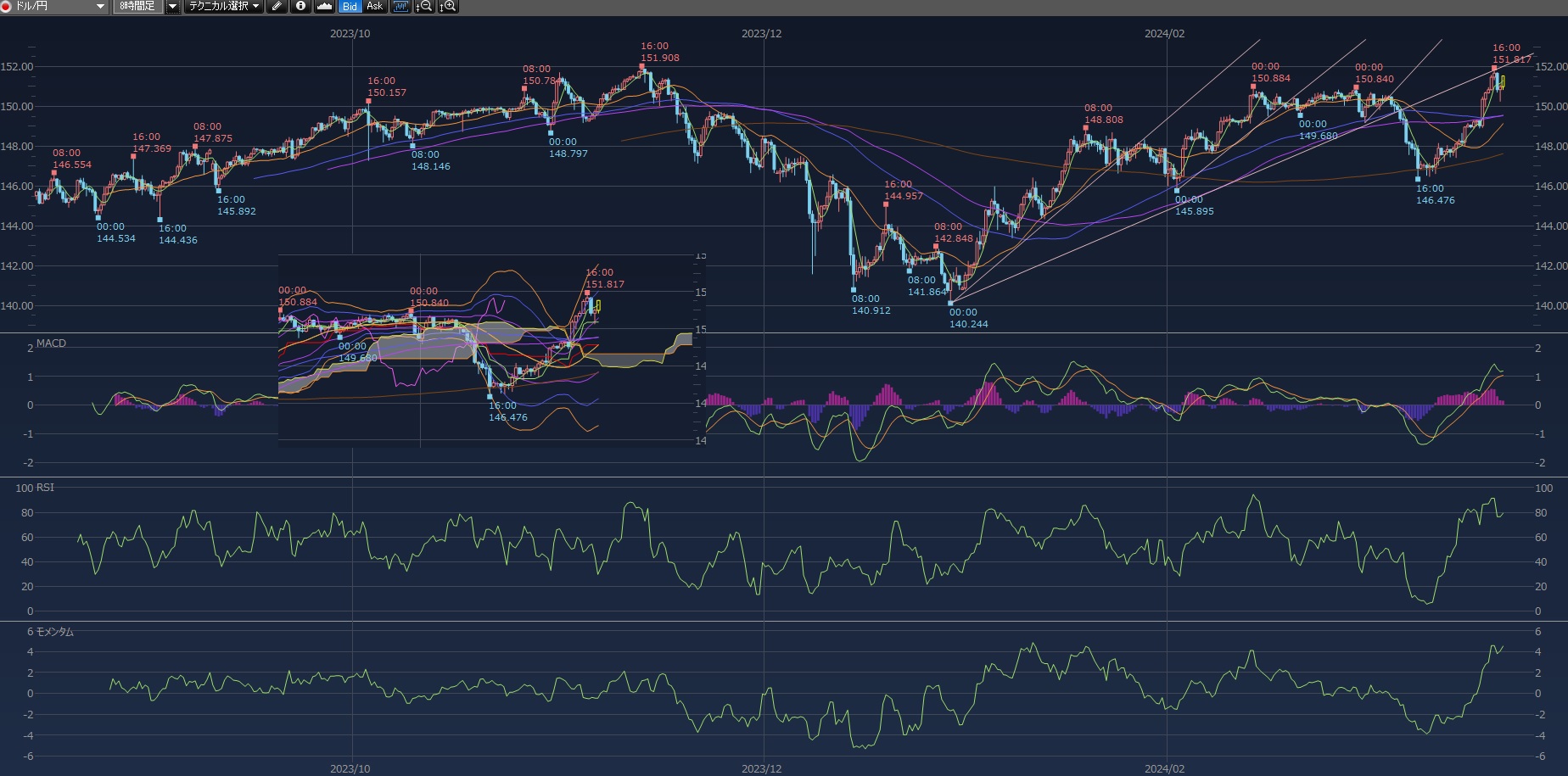
Task: Select the pencil drawing tool
Action: 277,7
